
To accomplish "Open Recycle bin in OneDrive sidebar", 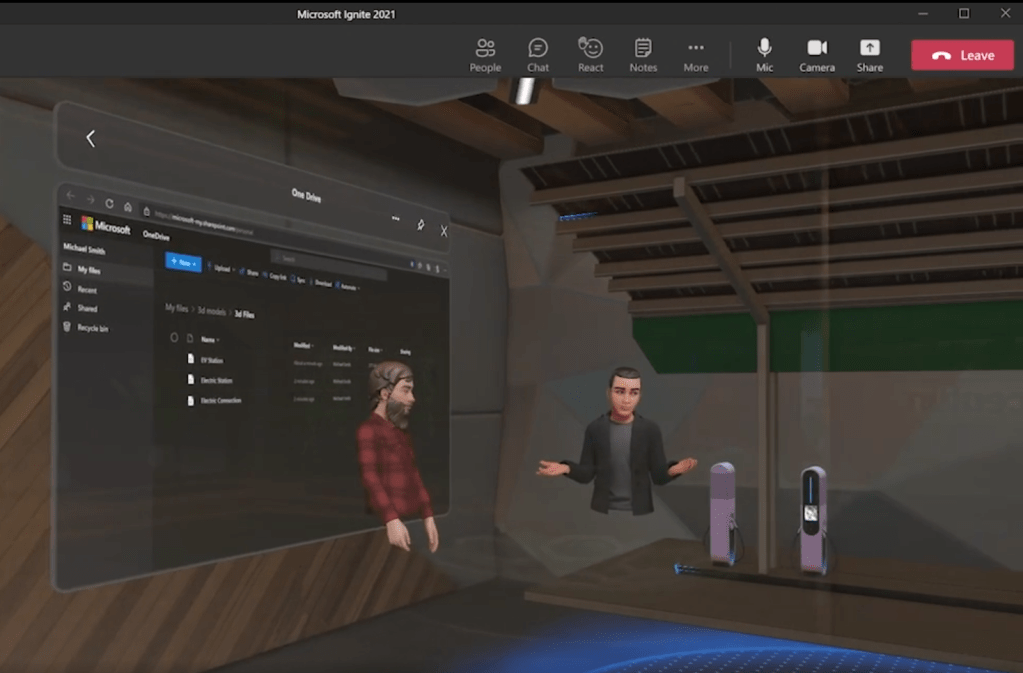I will (94, 328).
